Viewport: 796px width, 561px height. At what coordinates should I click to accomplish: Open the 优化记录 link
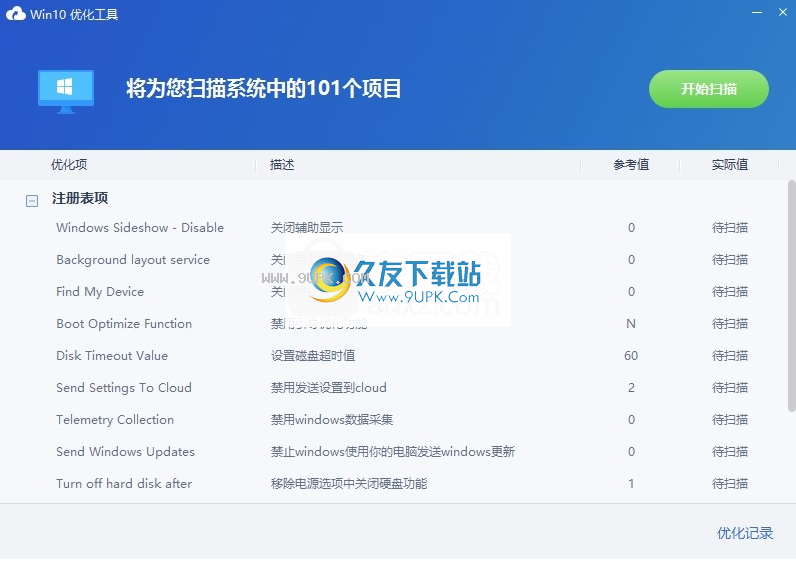pos(745,533)
